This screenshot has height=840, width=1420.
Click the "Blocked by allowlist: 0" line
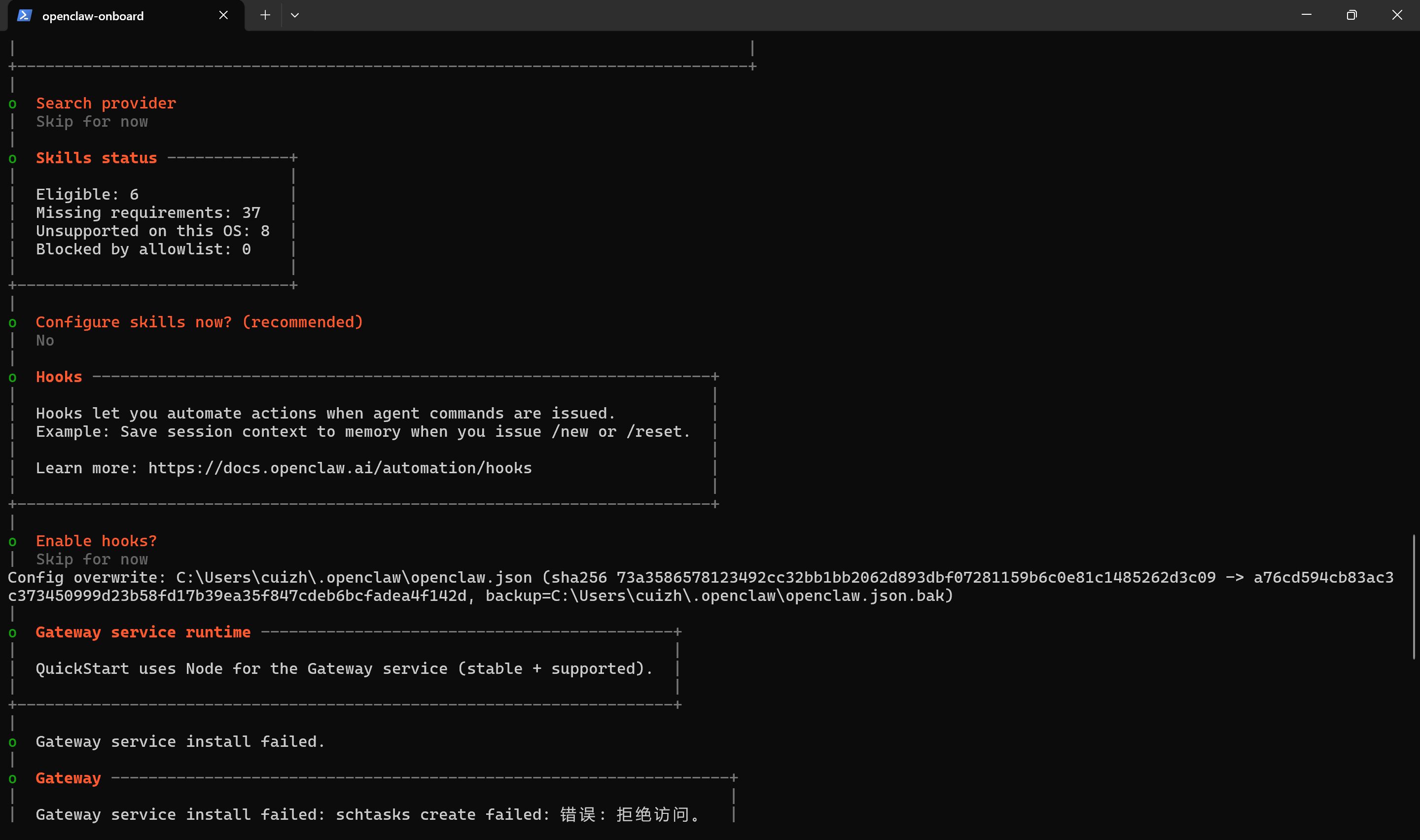click(x=143, y=249)
